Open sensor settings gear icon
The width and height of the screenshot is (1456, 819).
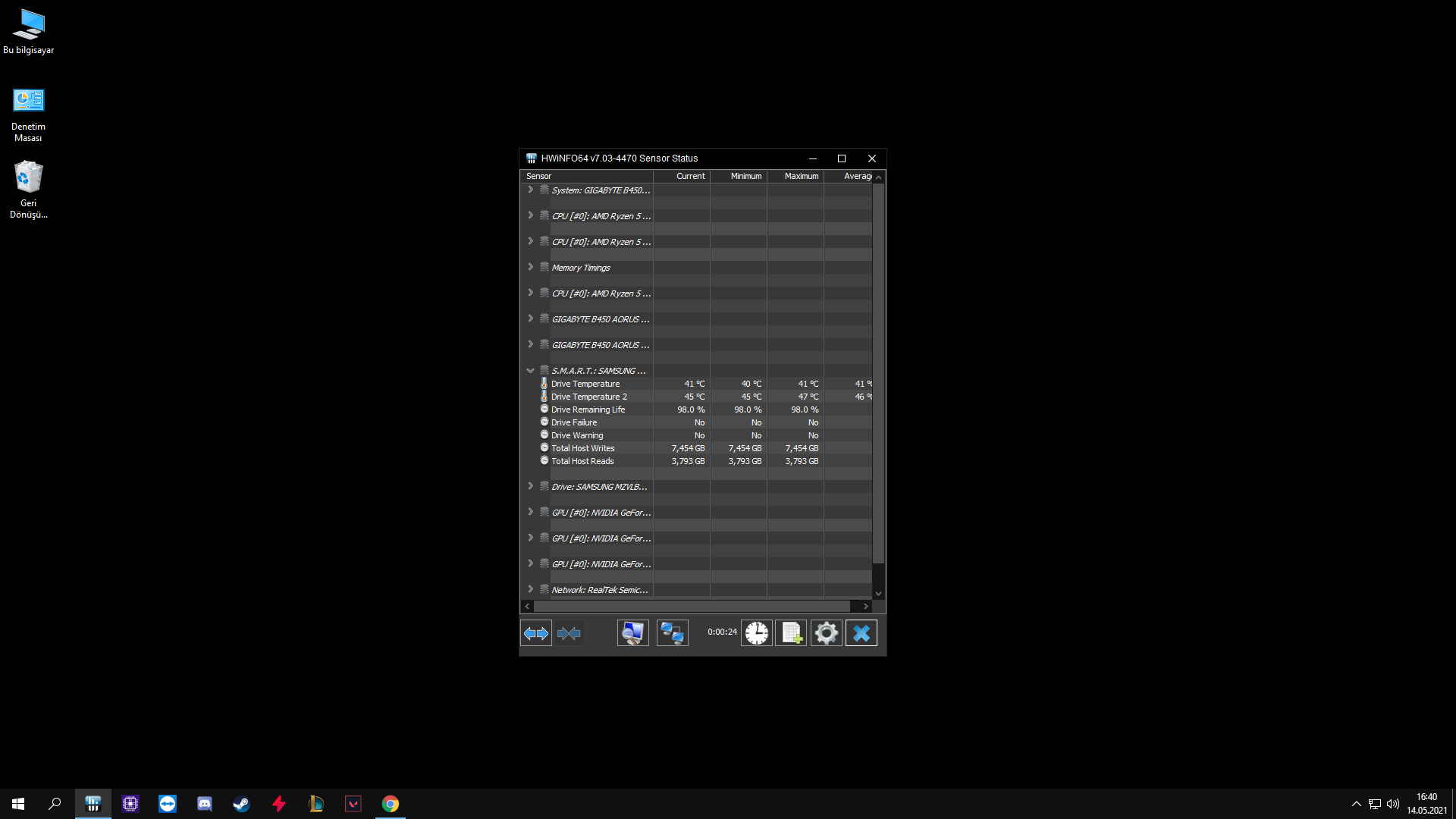[x=826, y=633]
